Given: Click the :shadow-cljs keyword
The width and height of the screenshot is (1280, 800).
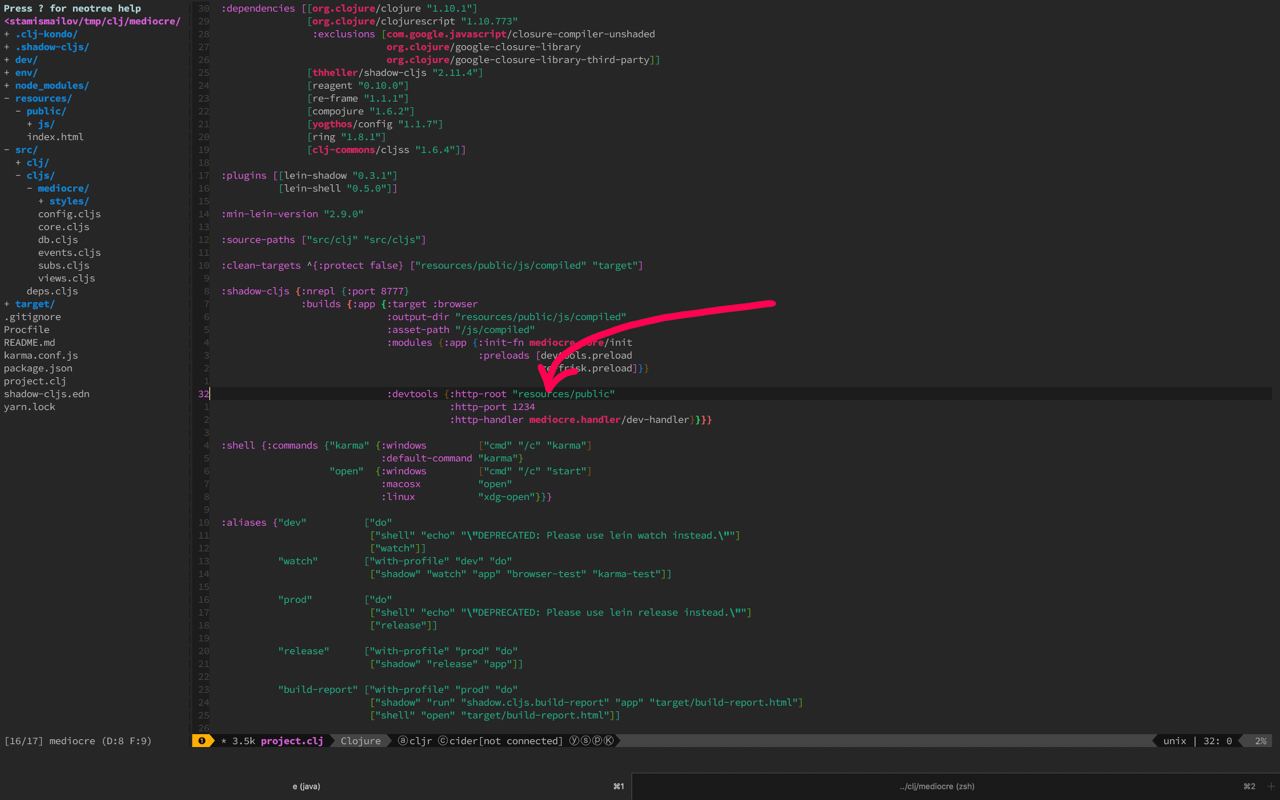Looking at the screenshot, I should tap(255, 291).
